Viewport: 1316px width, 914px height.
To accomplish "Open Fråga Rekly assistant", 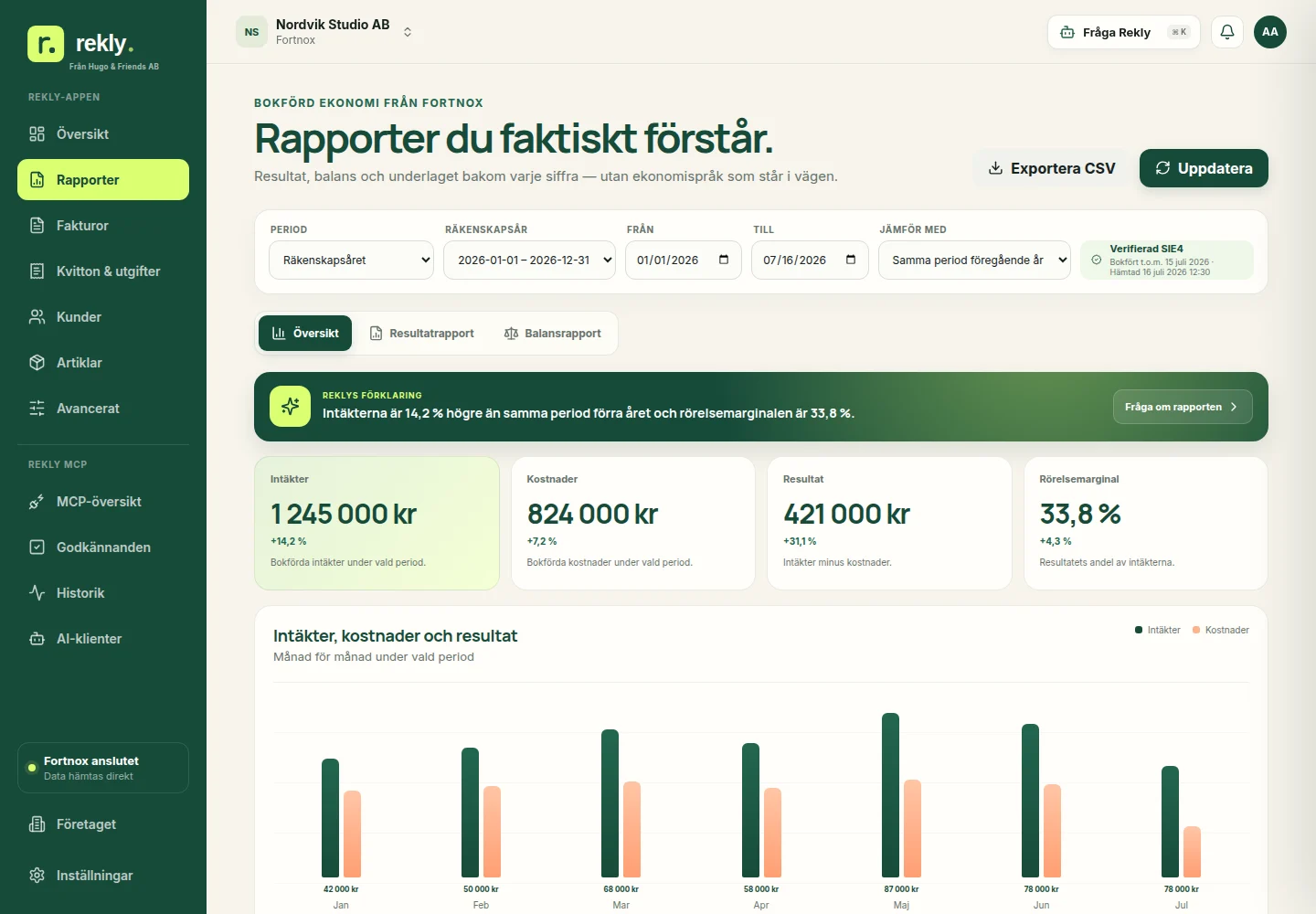I will coord(1123,32).
